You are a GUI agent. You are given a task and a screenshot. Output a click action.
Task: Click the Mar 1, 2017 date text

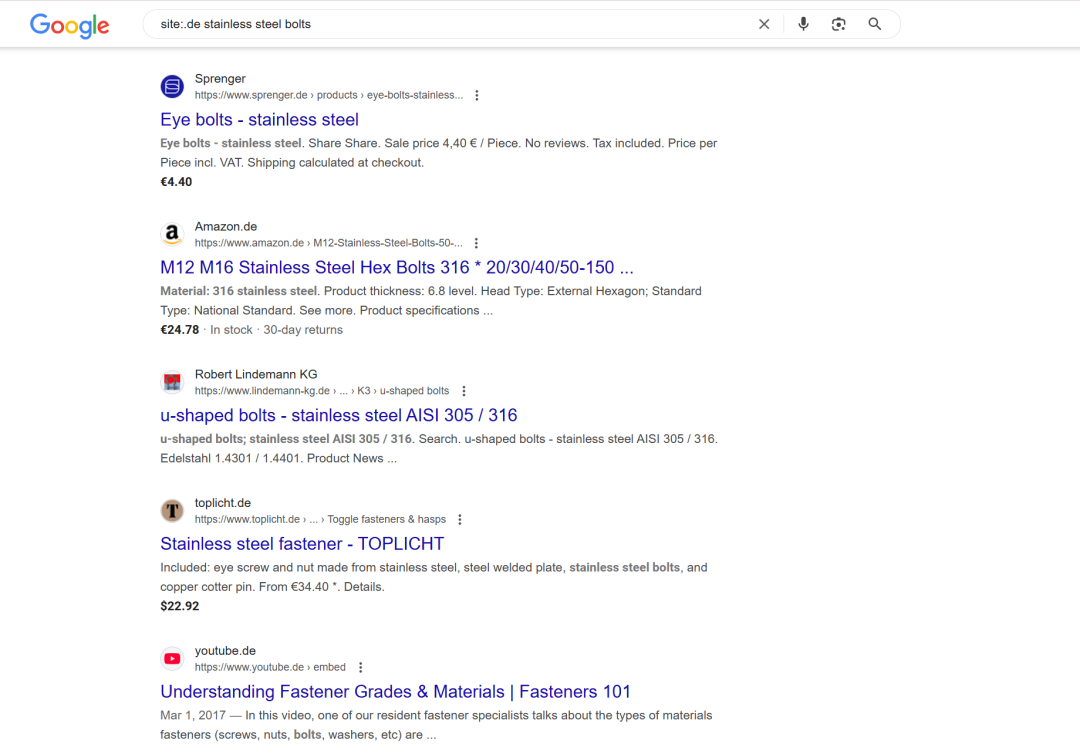click(x=193, y=715)
